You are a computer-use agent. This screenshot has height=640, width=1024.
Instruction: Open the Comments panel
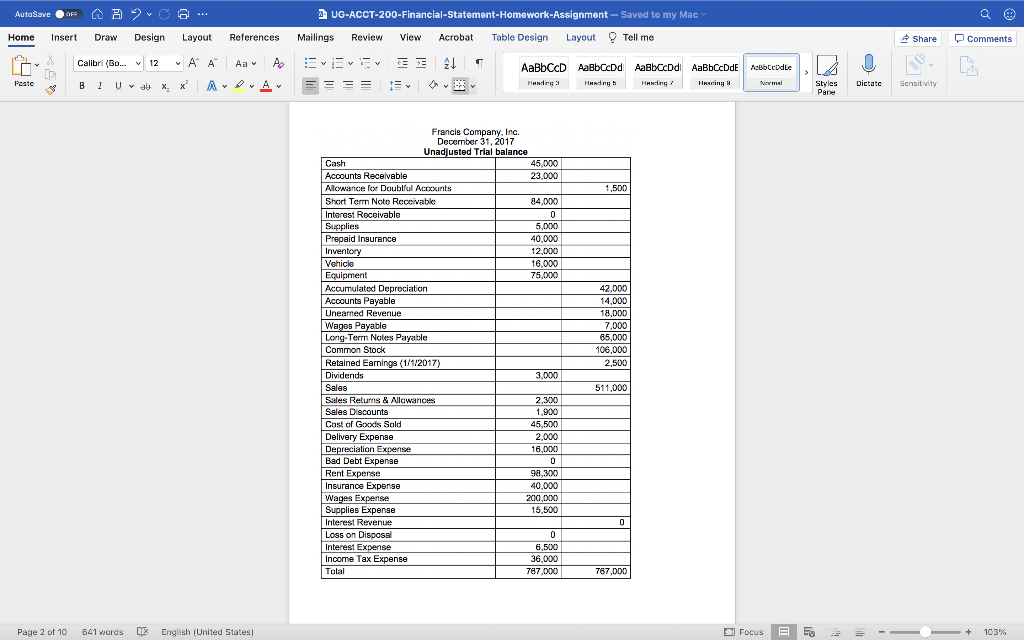pos(981,37)
